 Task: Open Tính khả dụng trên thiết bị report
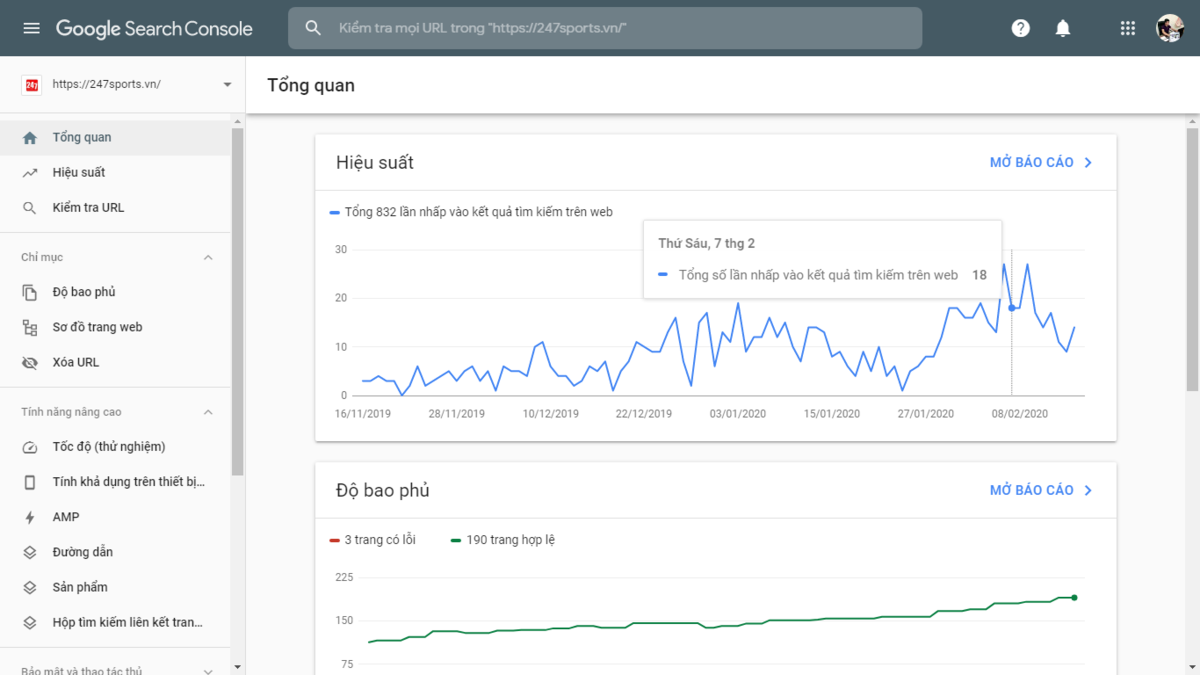[x=115, y=482]
